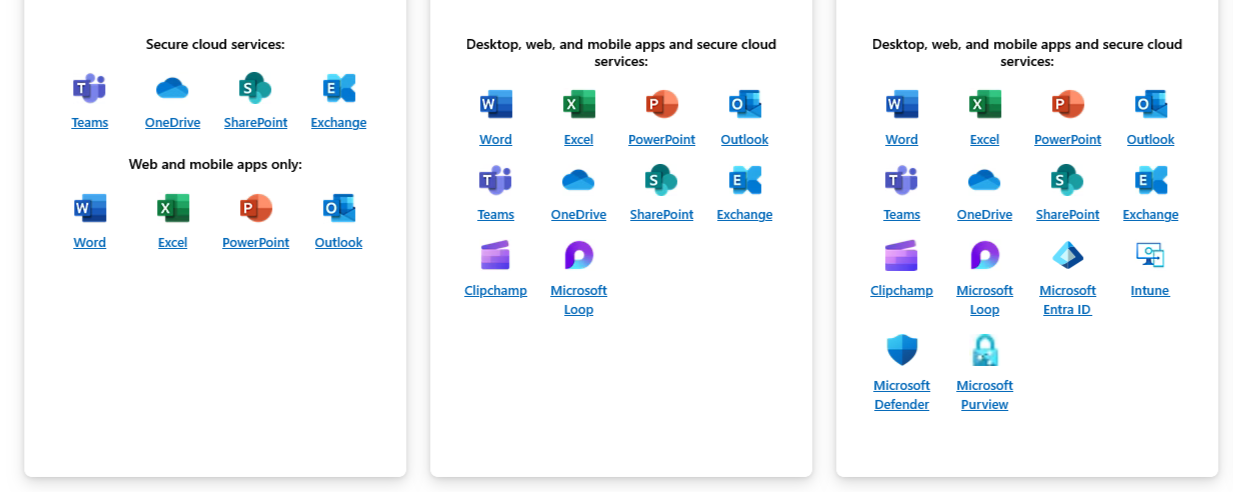Image resolution: width=1233 pixels, height=492 pixels.
Task: Open the Exchange link in the left card
Action: pos(339,123)
